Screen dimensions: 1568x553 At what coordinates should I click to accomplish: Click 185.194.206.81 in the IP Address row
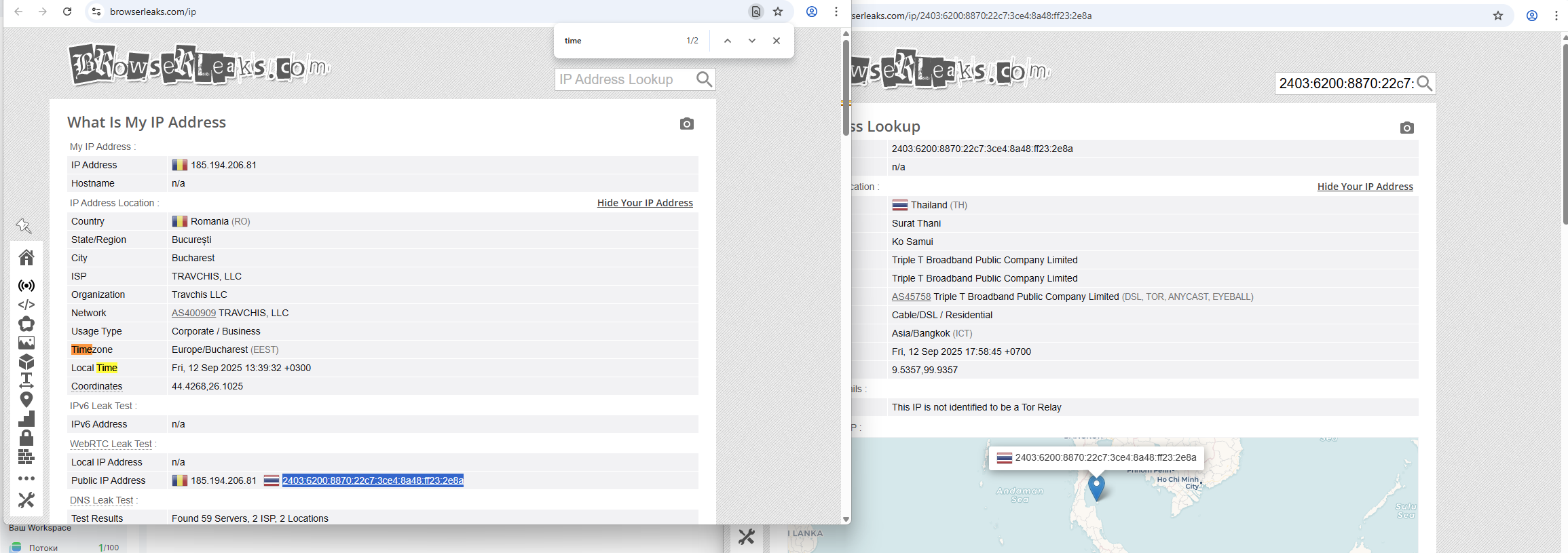click(x=223, y=165)
